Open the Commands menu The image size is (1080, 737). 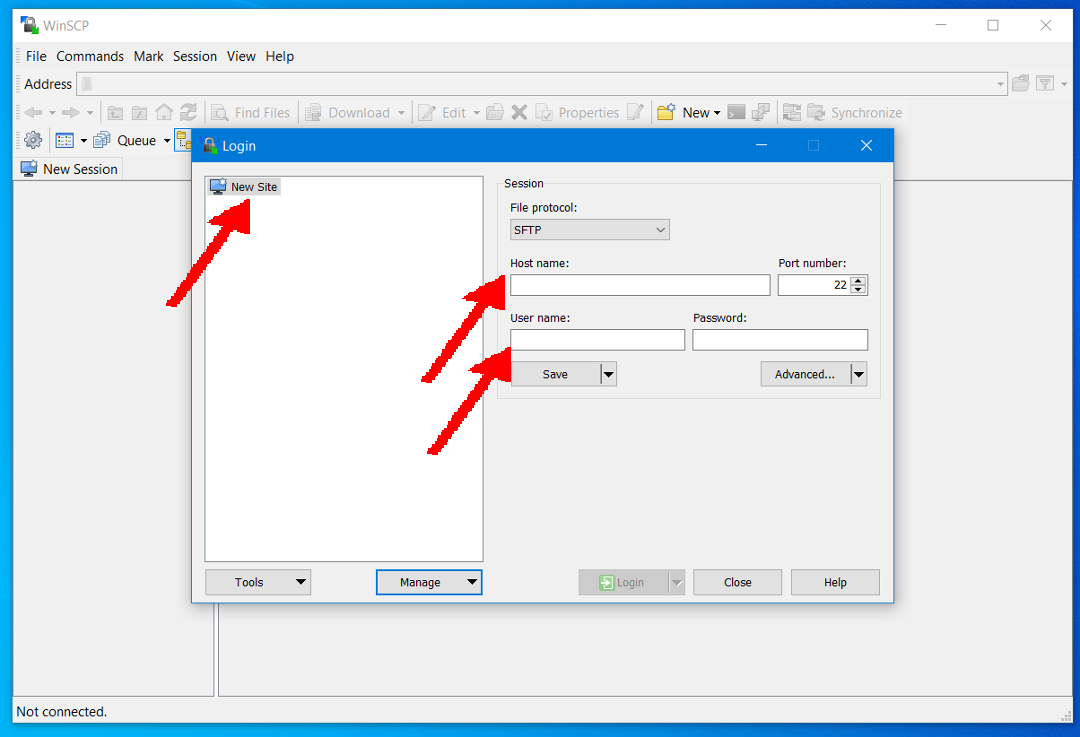(x=90, y=56)
